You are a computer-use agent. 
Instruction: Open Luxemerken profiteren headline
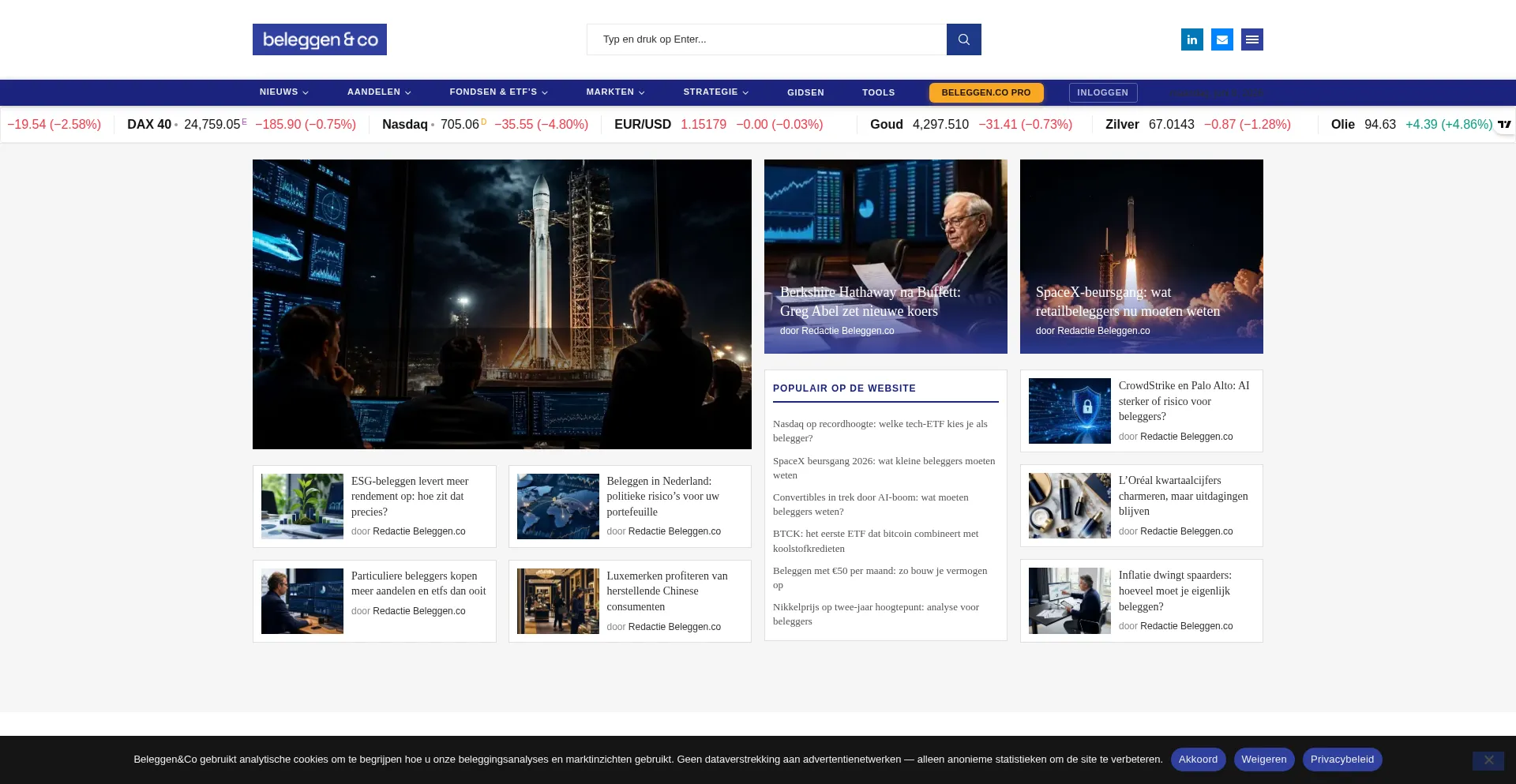point(667,591)
